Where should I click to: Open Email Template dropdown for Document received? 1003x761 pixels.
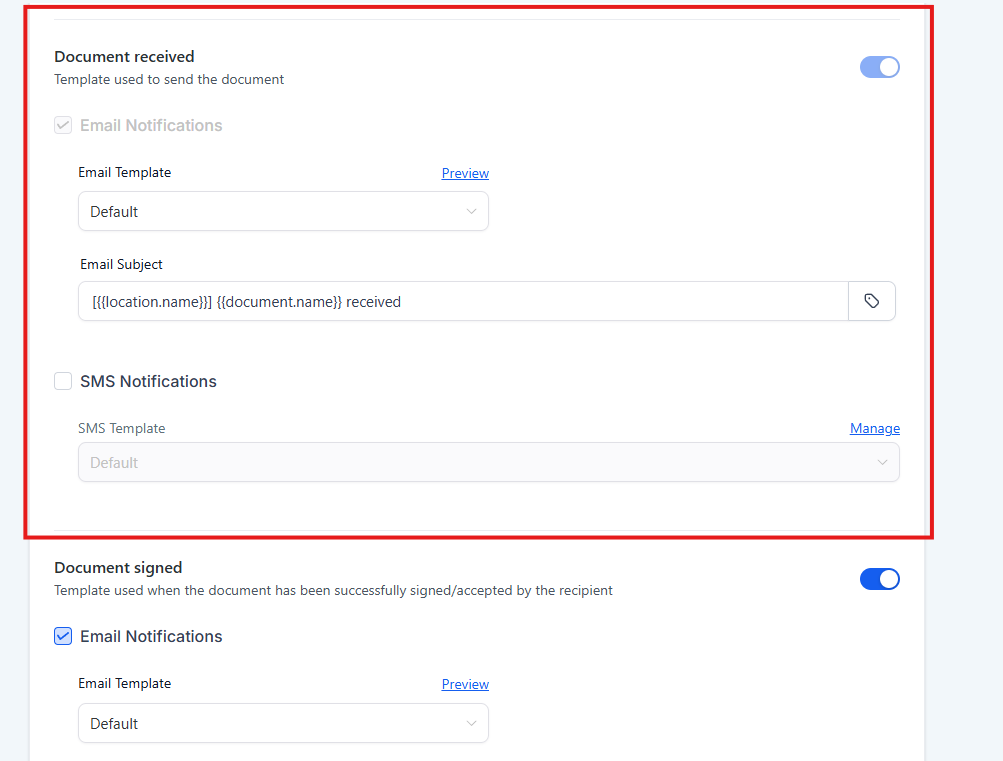coord(283,211)
